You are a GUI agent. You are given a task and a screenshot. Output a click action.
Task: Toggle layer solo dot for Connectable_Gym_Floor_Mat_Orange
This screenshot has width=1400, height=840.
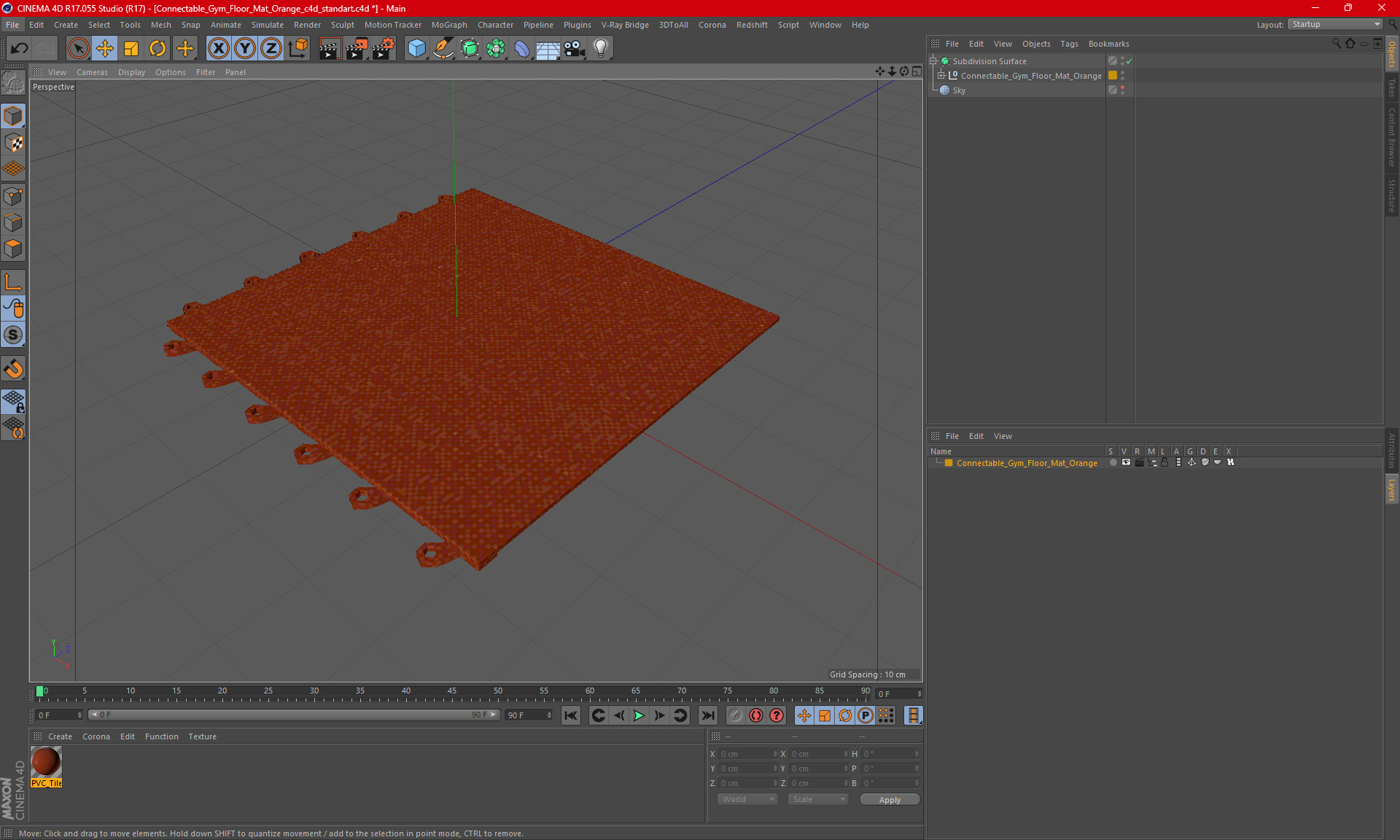coord(1113,462)
